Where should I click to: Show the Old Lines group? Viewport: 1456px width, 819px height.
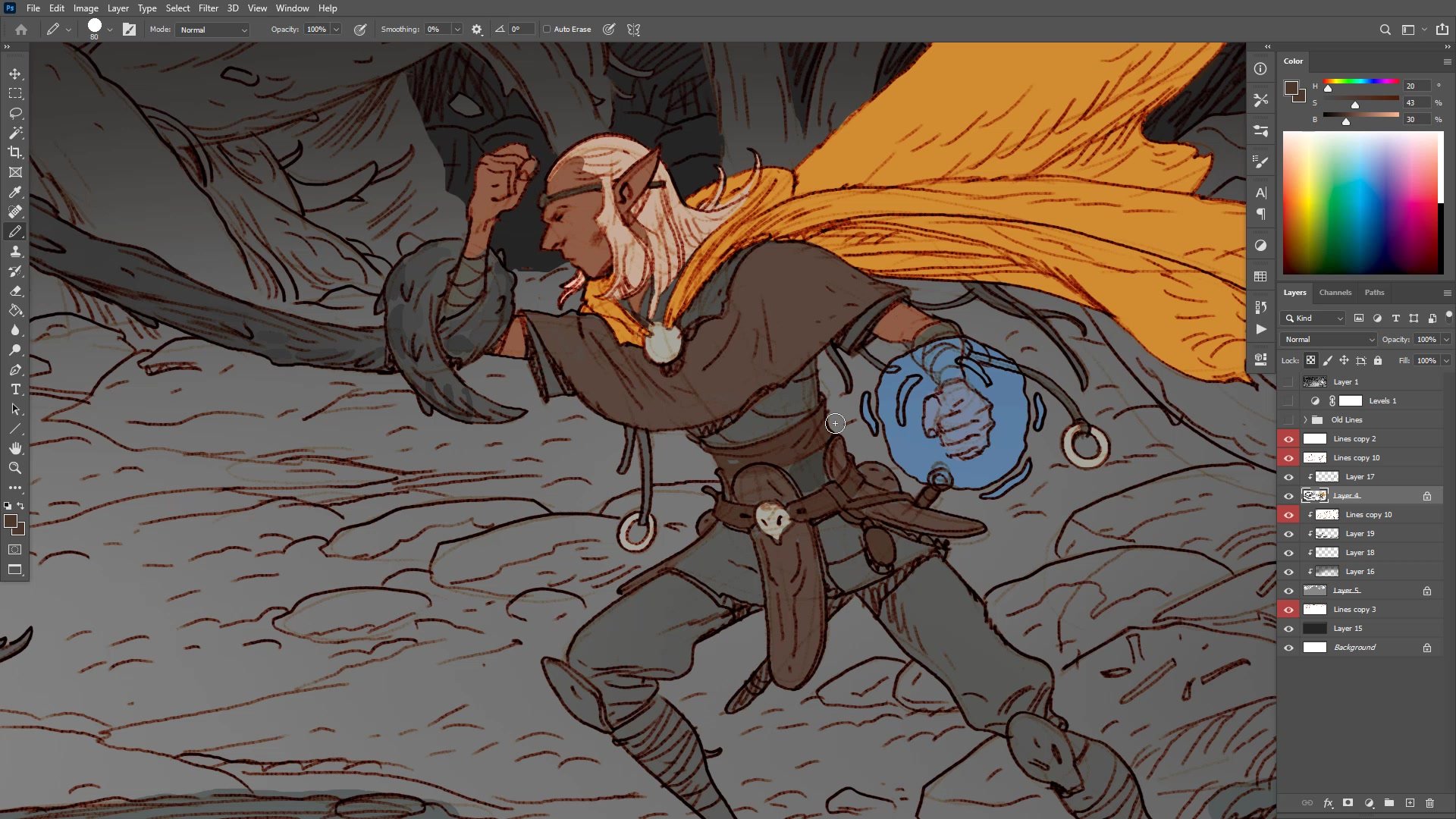point(1288,420)
